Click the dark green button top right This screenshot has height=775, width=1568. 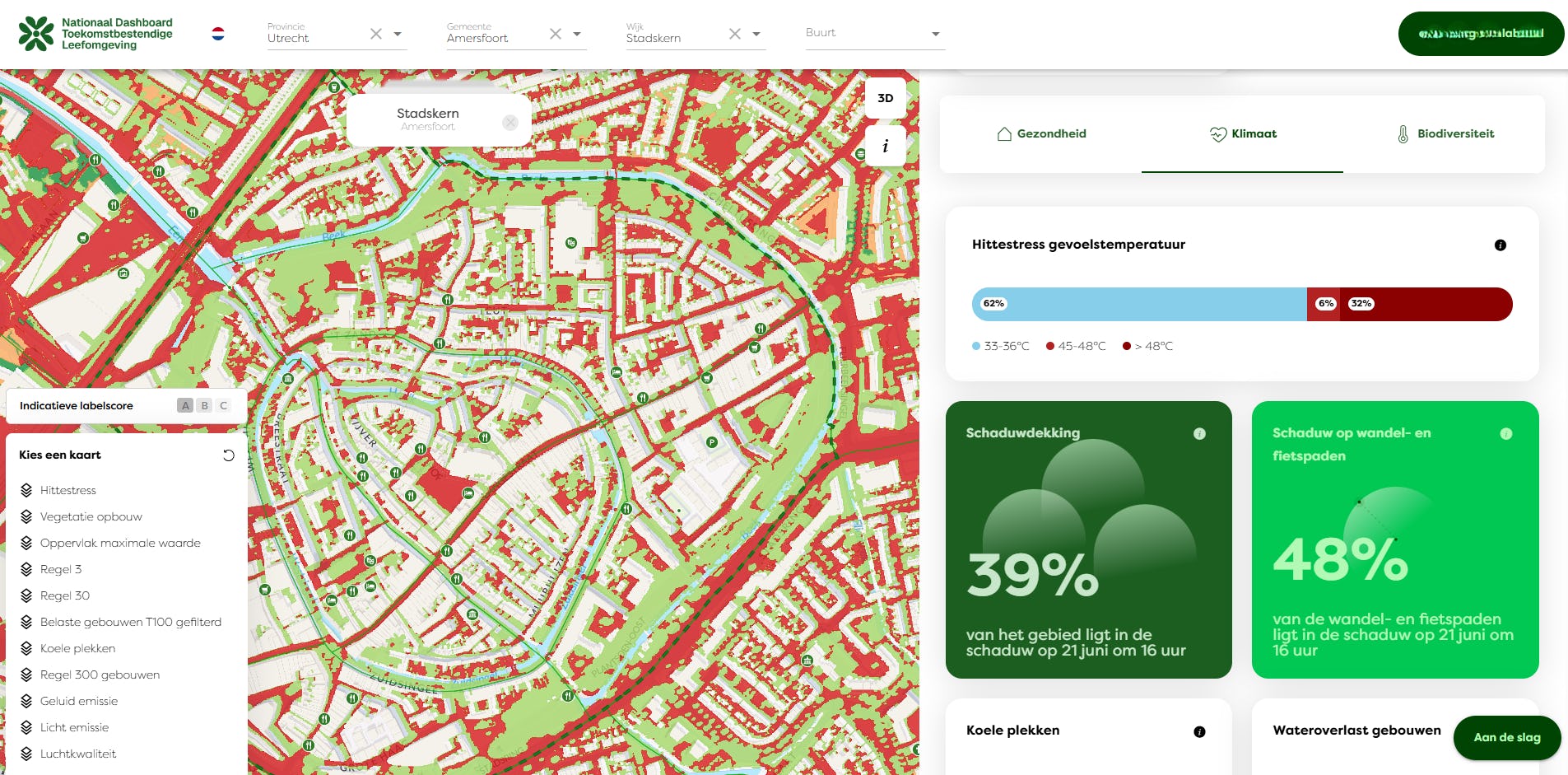click(1481, 34)
